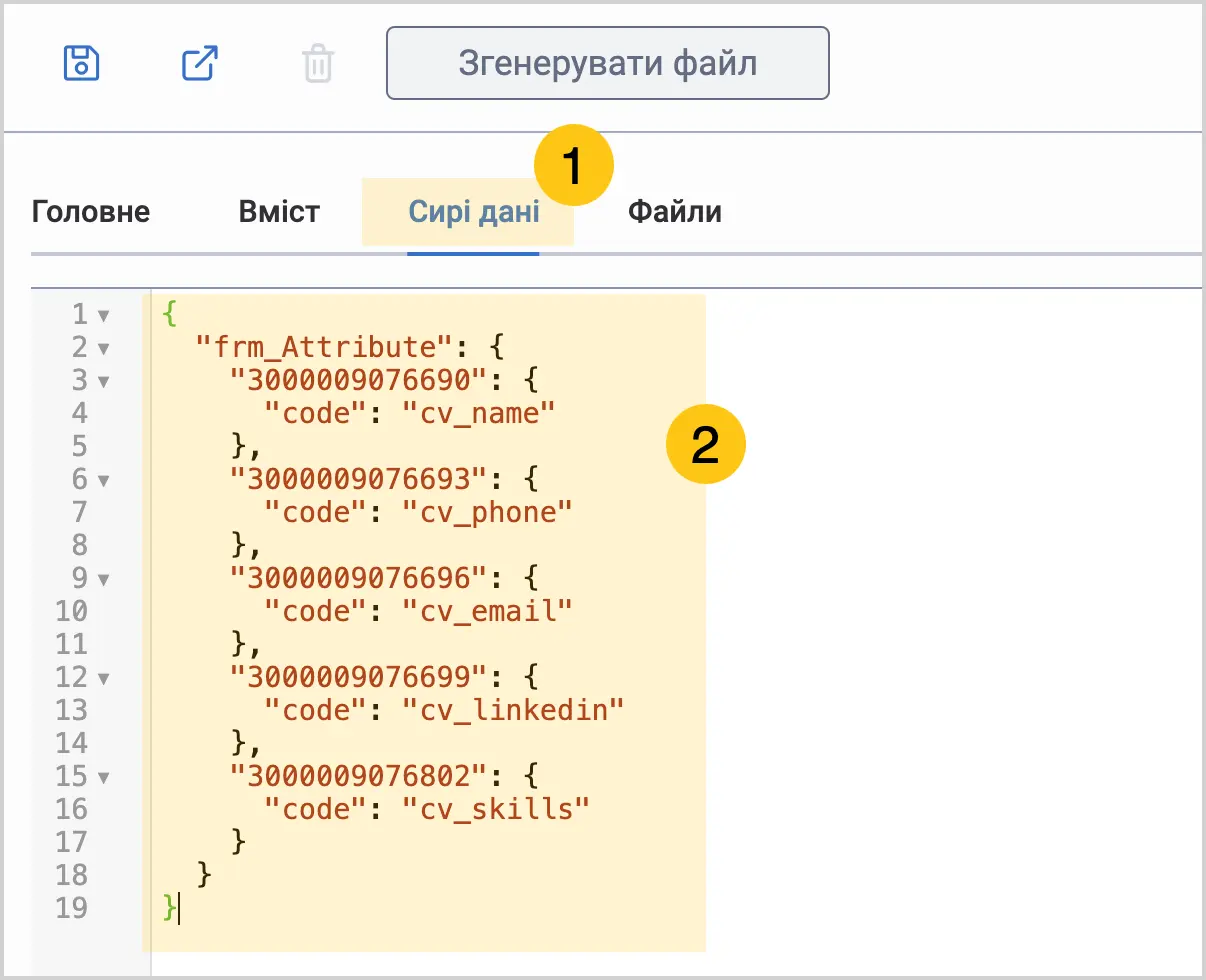Open record in new window icon

200,63
